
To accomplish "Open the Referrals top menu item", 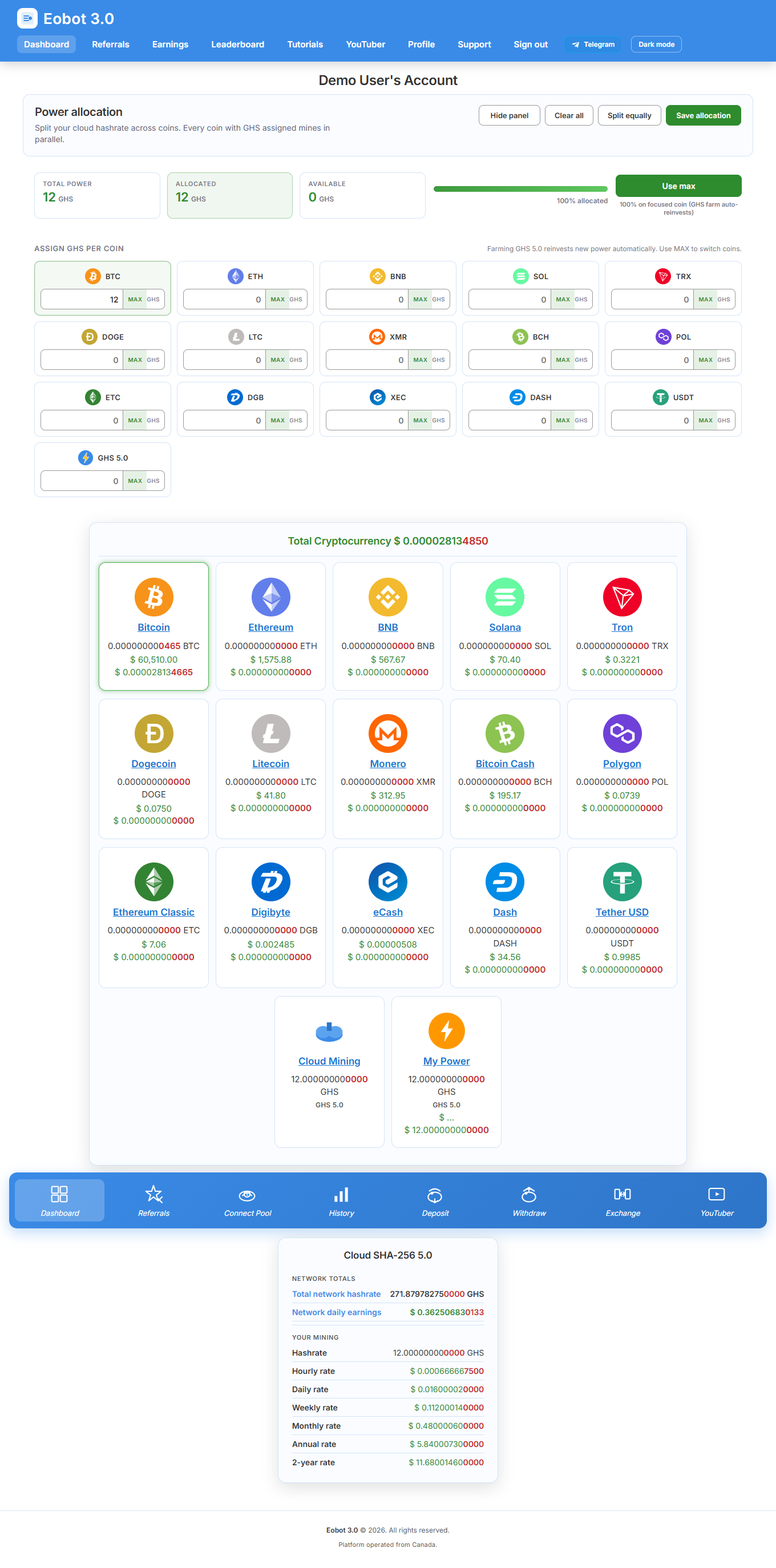I will tap(111, 45).
